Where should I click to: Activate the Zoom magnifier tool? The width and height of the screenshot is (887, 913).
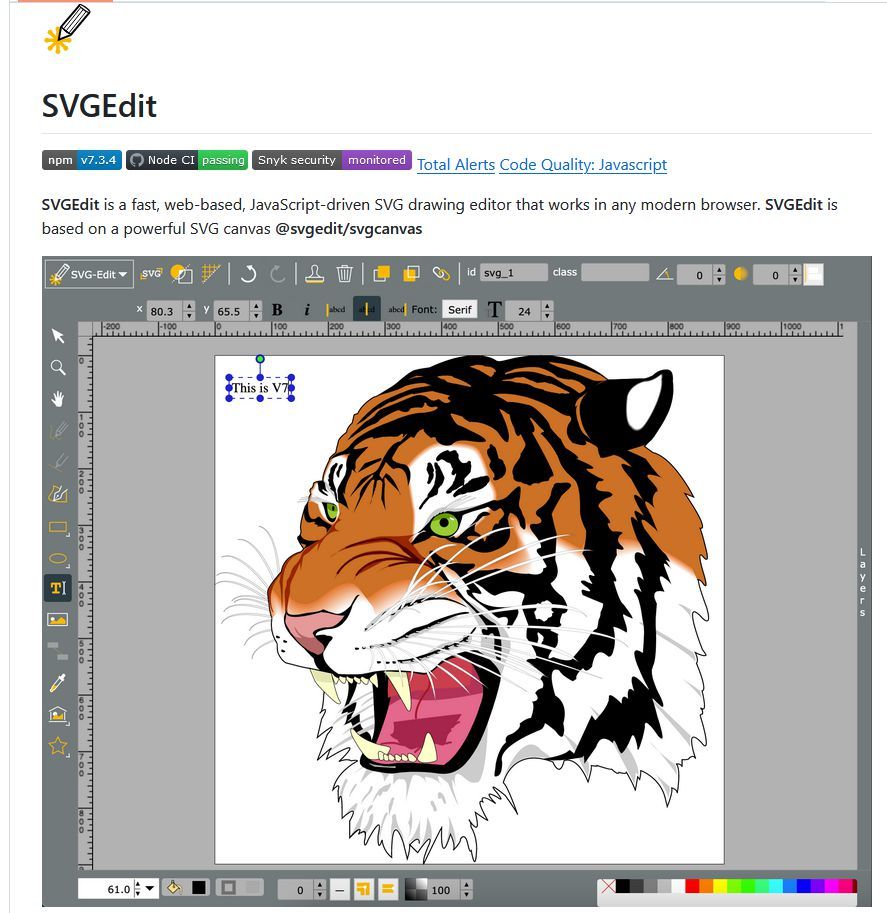tap(58, 367)
